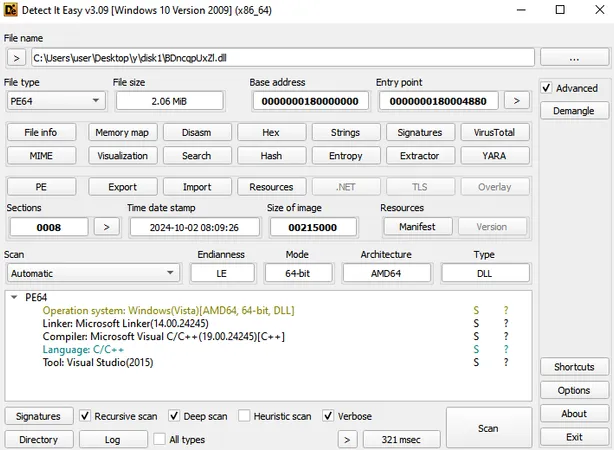The height and width of the screenshot is (450, 614).
Task: Open the Disasm view
Action: click(197, 132)
